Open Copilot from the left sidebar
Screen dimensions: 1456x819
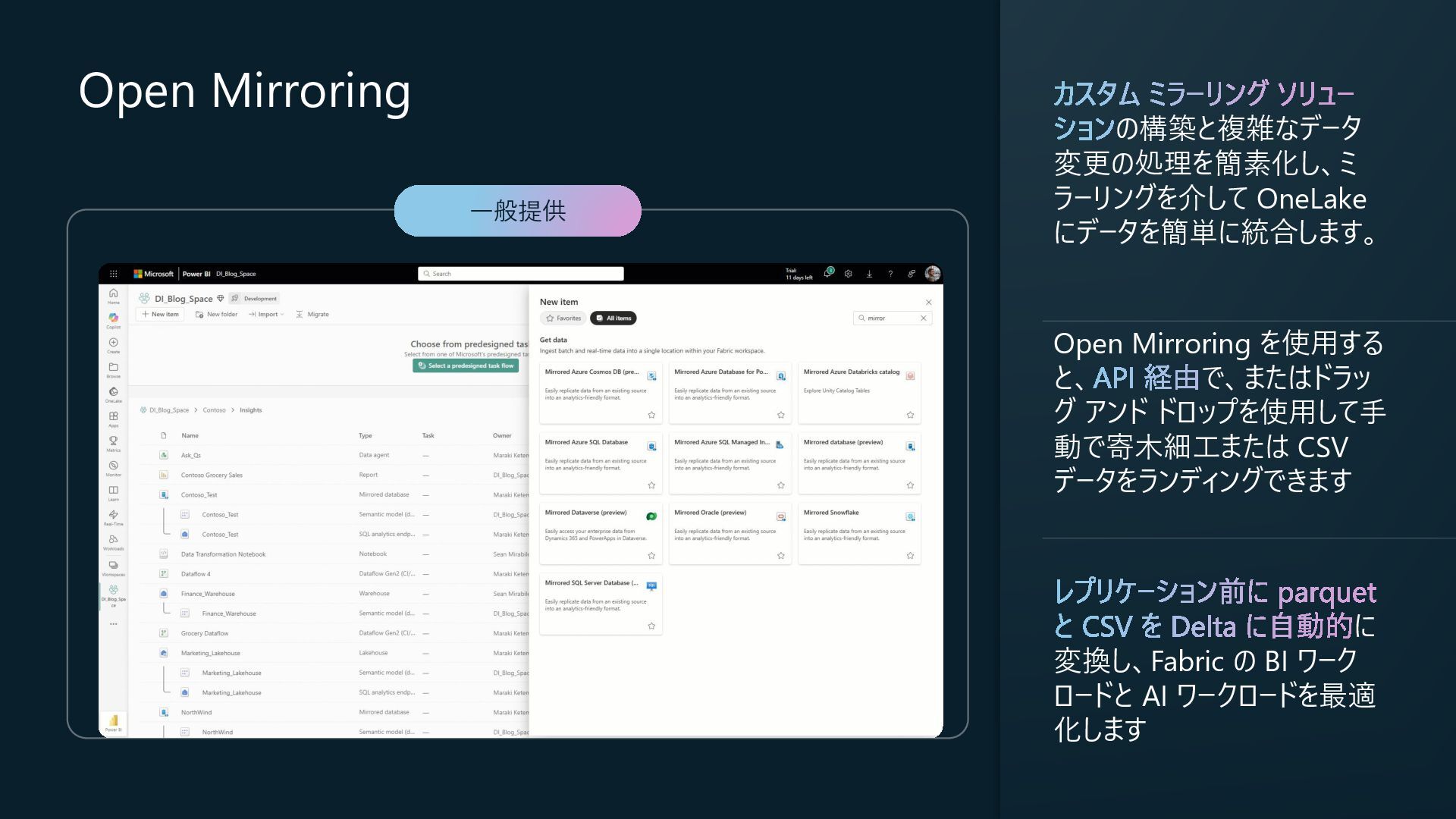pyautogui.click(x=113, y=319)
